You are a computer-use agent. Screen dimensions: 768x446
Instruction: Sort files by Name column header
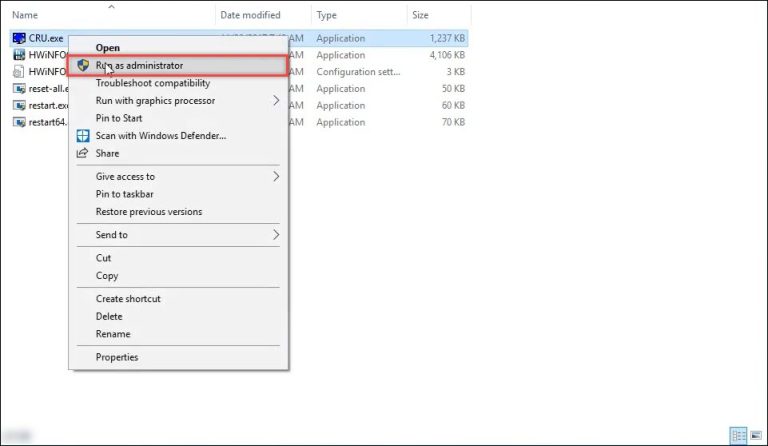coord(25,15)
